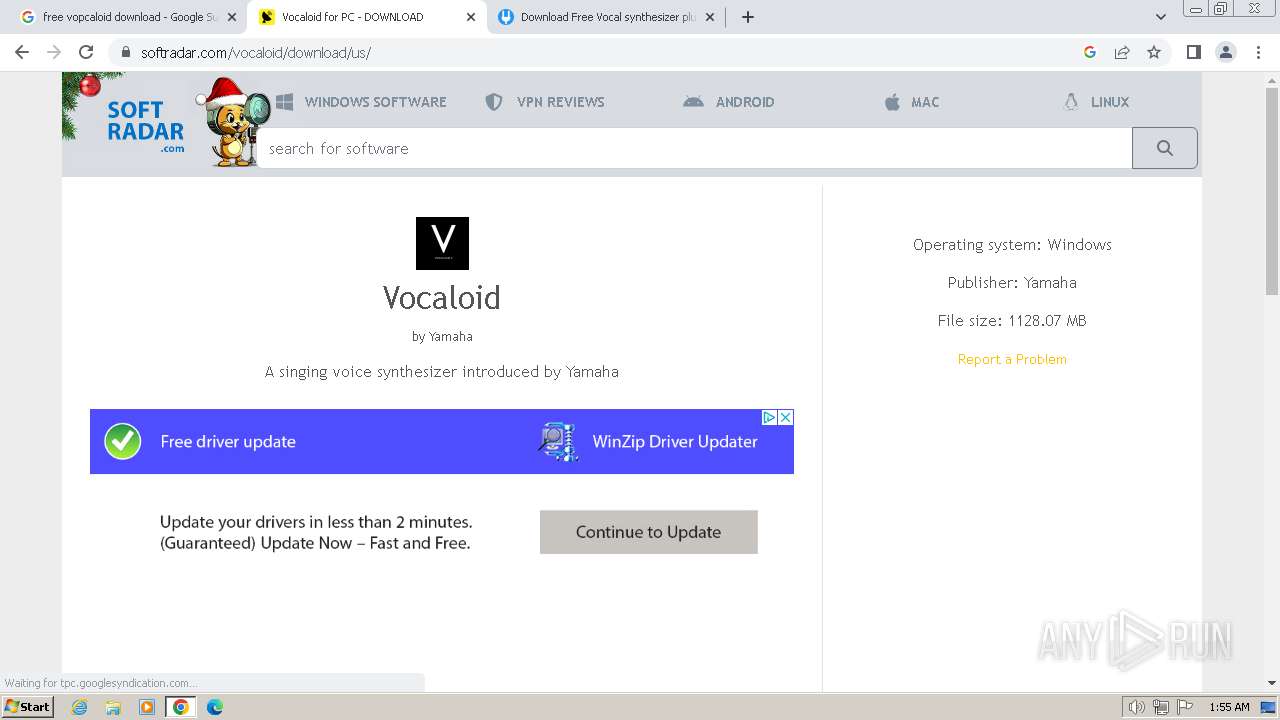Viewport: 1280px width, 720px height.
Task: Open the network tray icon
Action: tap(1161, 707)
